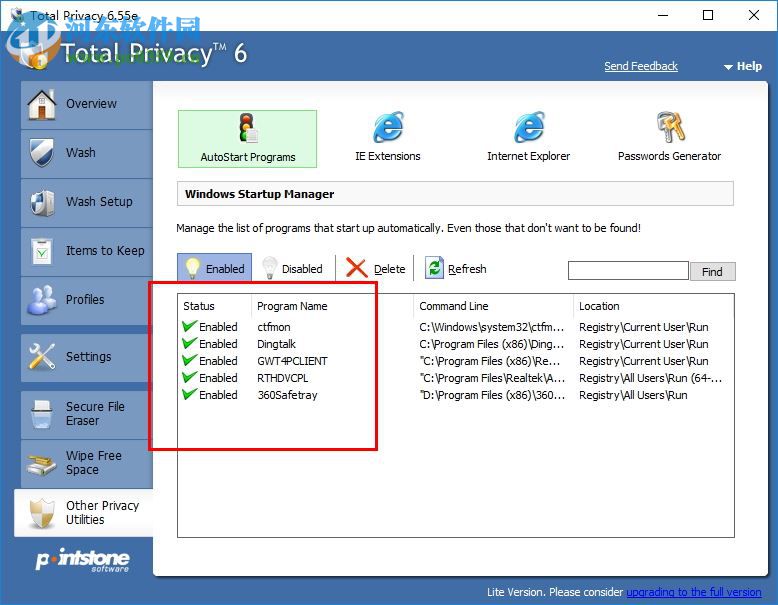
Task: Select the GWT4PCLIENT program name
Action: click(292, 361)
